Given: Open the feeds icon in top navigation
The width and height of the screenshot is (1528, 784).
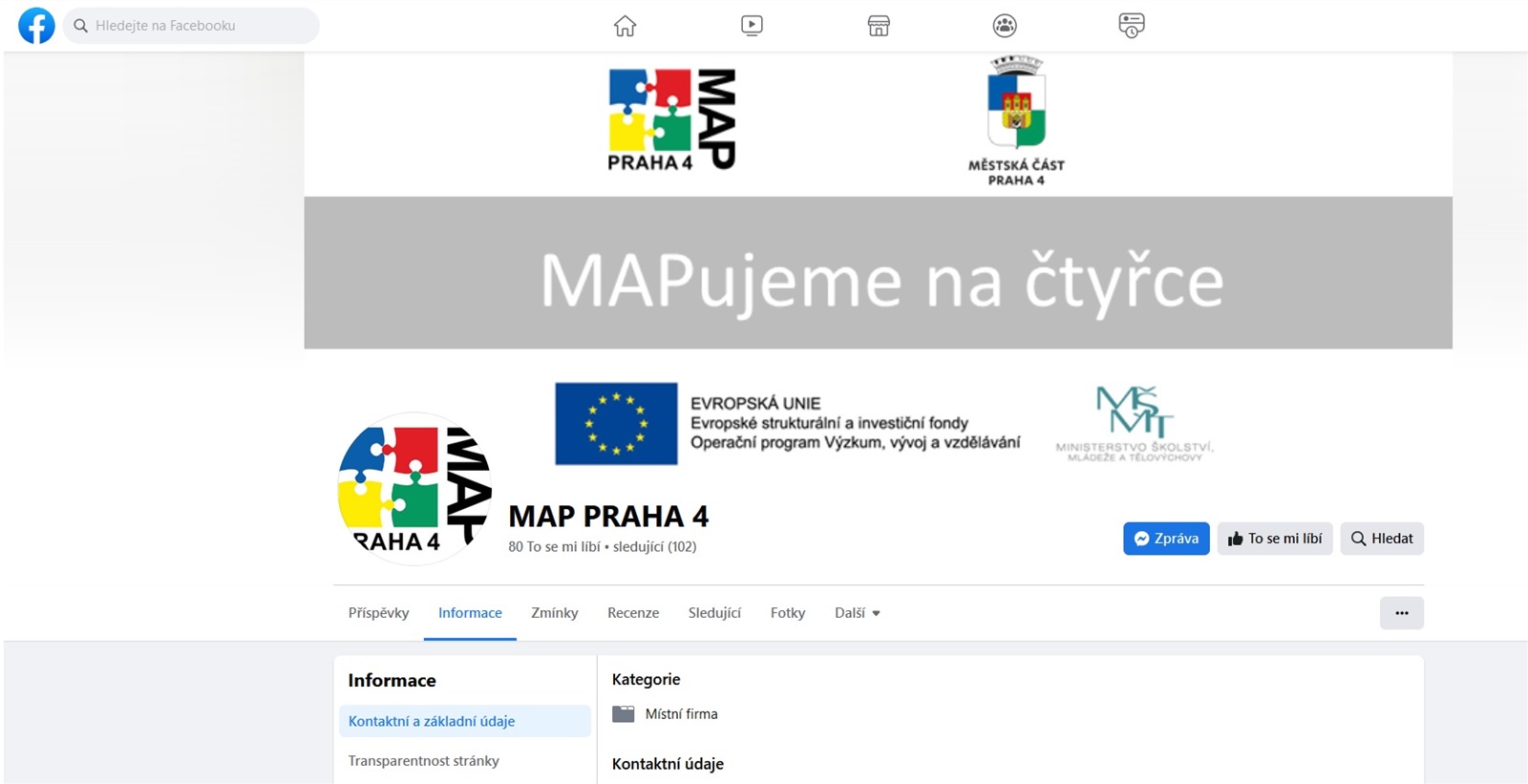Looking at the screenshot, I should click(x=1131, y=26).
